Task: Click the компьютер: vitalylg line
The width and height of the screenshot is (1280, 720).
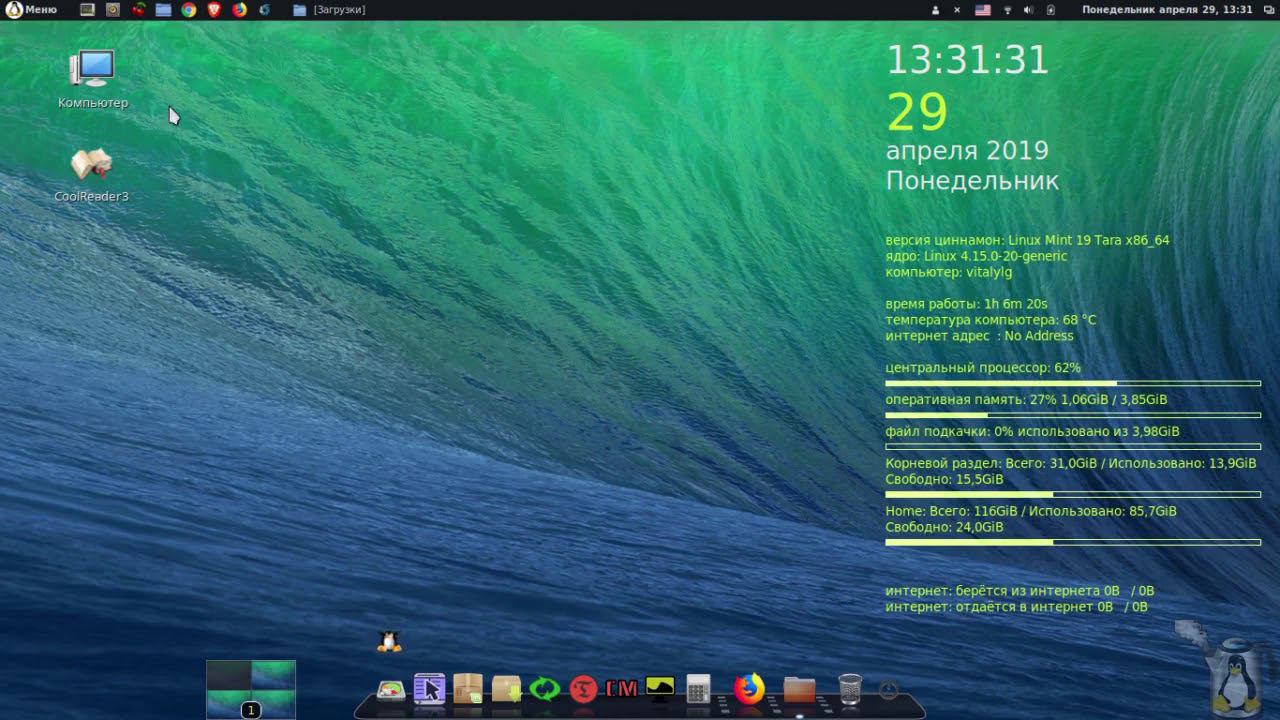Action: (x=949, y=272)
